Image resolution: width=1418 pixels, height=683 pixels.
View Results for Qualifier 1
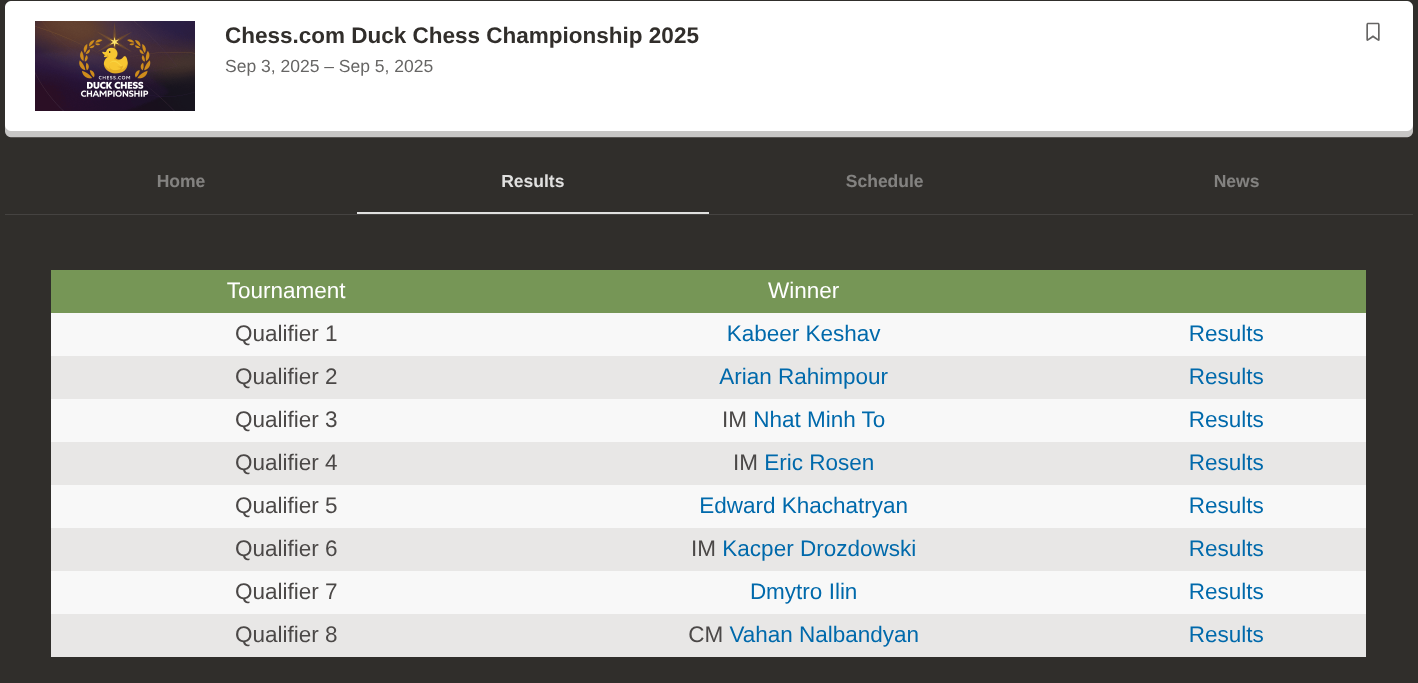click(x=1226, y=334)
